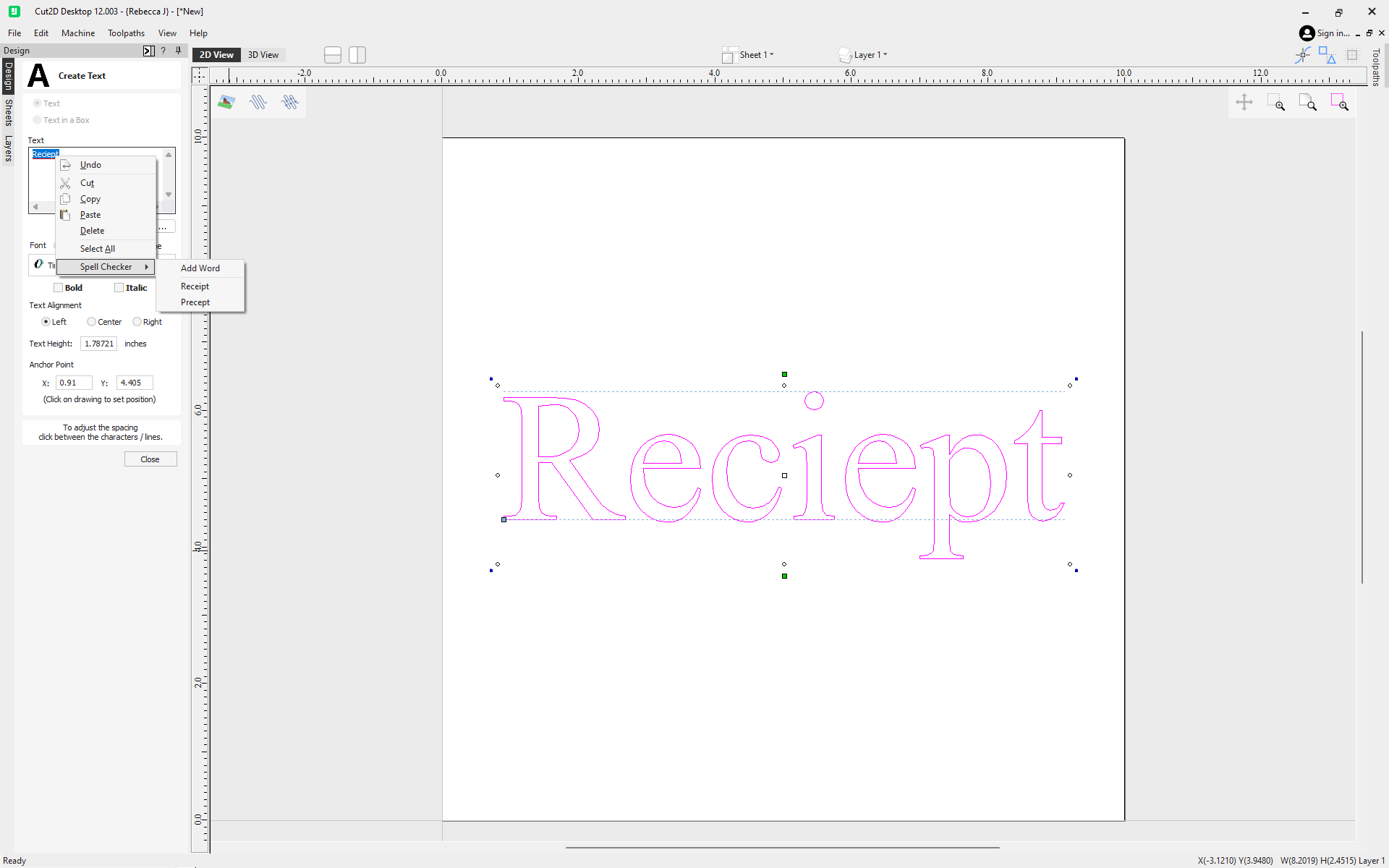The width and height of the screenshot is (1389, 868).
Task: Select Center text alignment
Action: (x=91, y=322)
